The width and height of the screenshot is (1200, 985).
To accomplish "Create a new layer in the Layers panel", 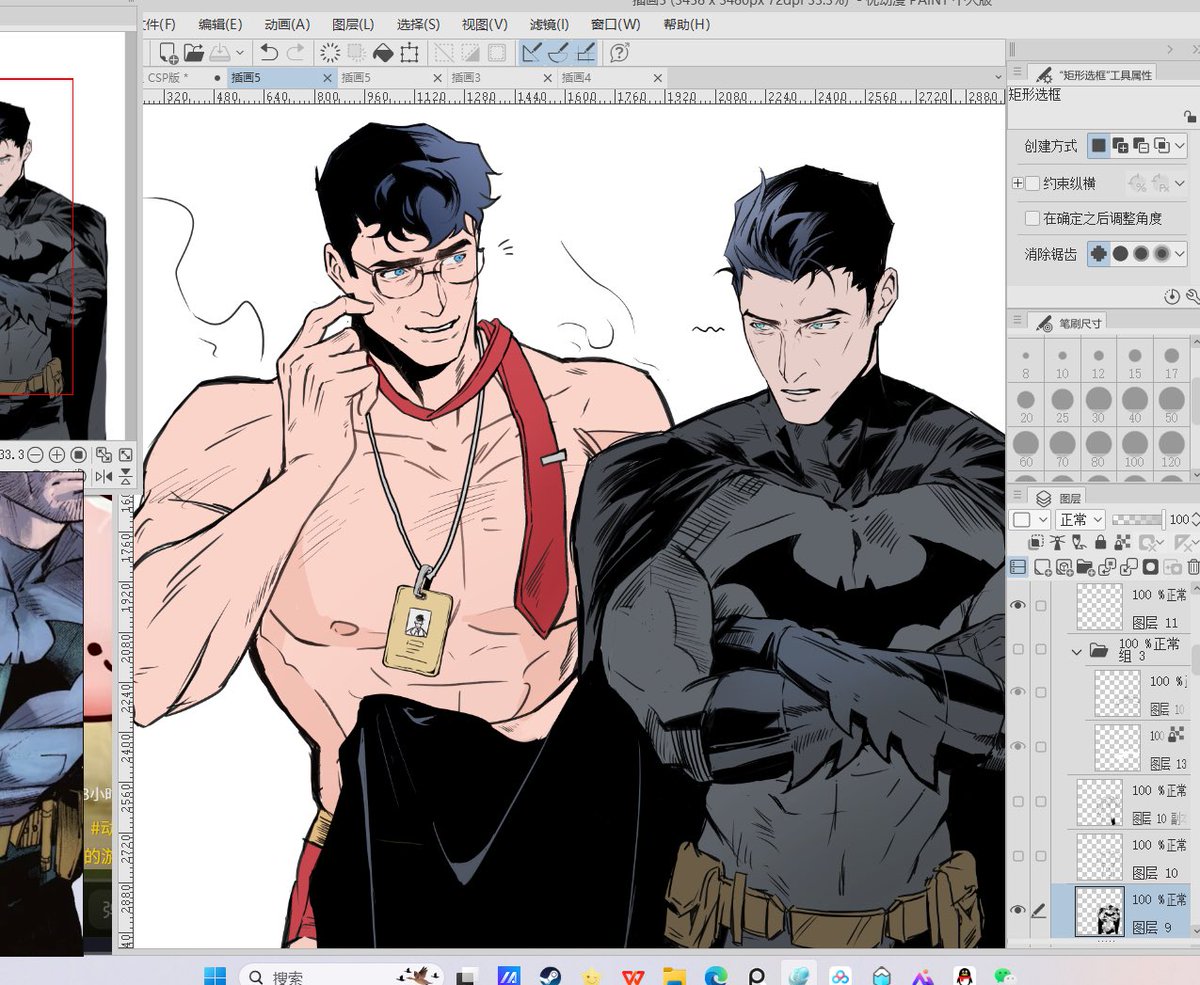I will (x=1042, y=566).
